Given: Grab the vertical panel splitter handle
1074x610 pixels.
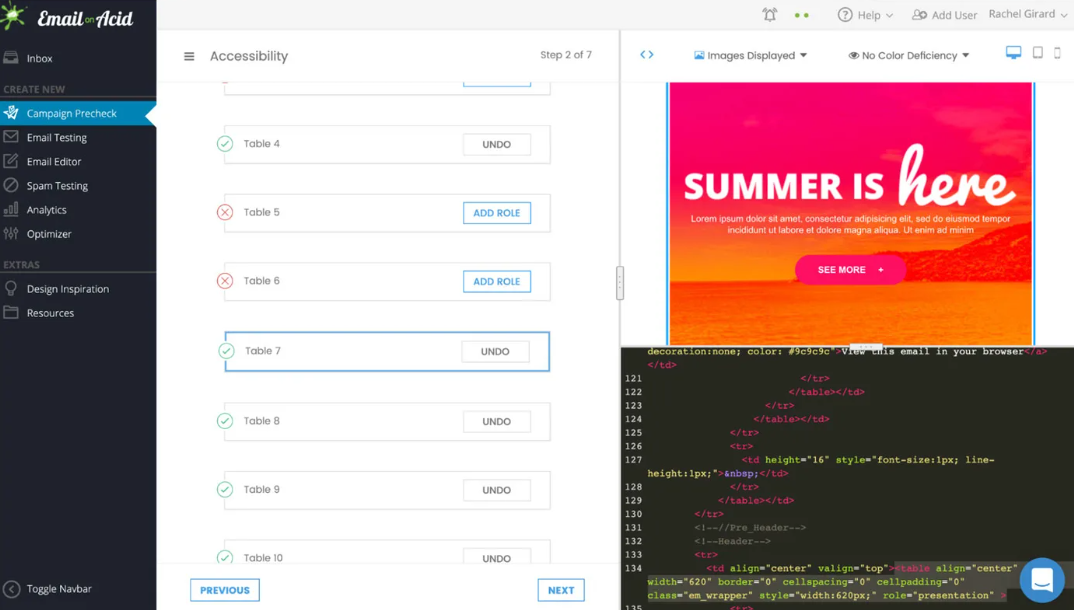Looking at the screenshot, I should (x=620, y=283).
